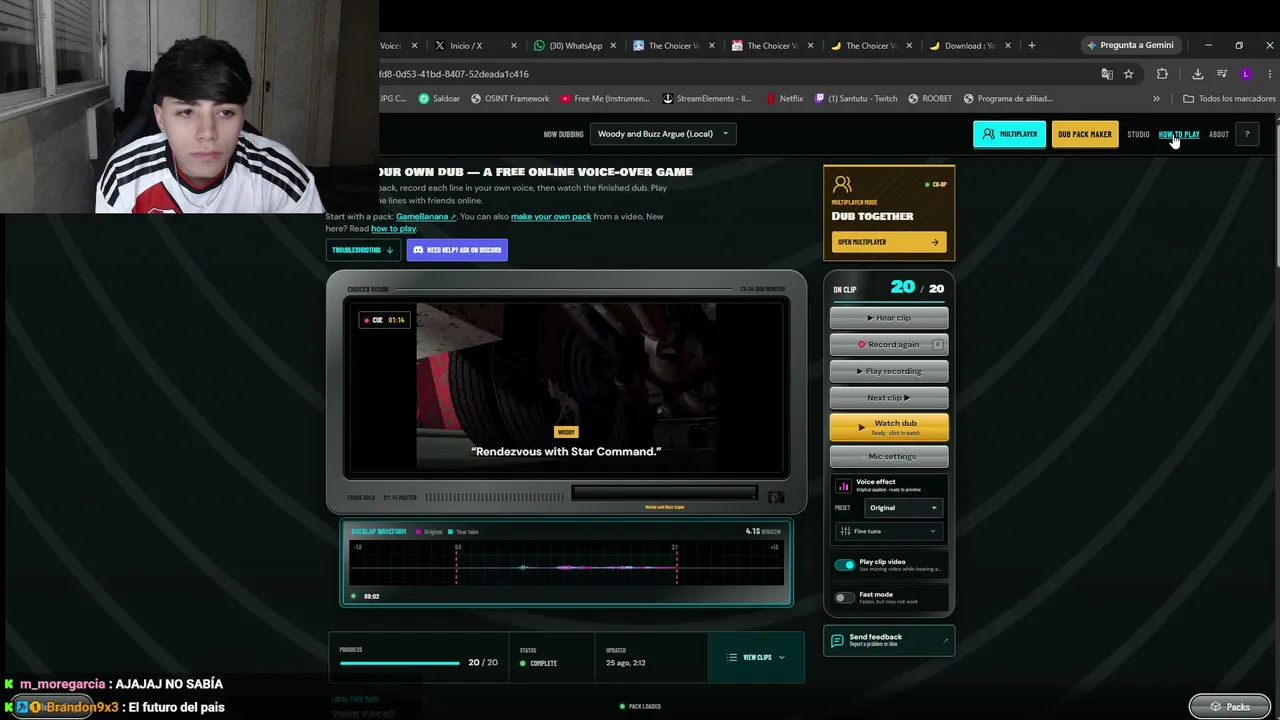Image resolution: width=1280 pixels, height=720 pixels.
Task: Toggle the Play clip video switch
Action: [x=845, y=565]
